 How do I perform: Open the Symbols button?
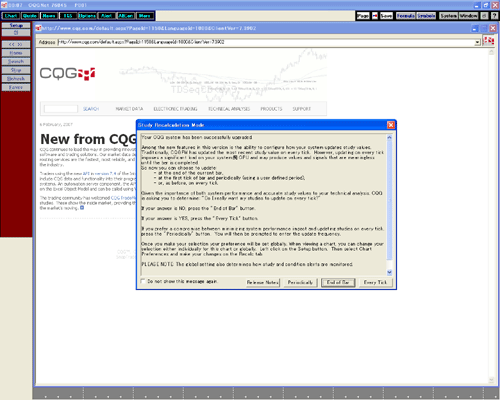426,16
